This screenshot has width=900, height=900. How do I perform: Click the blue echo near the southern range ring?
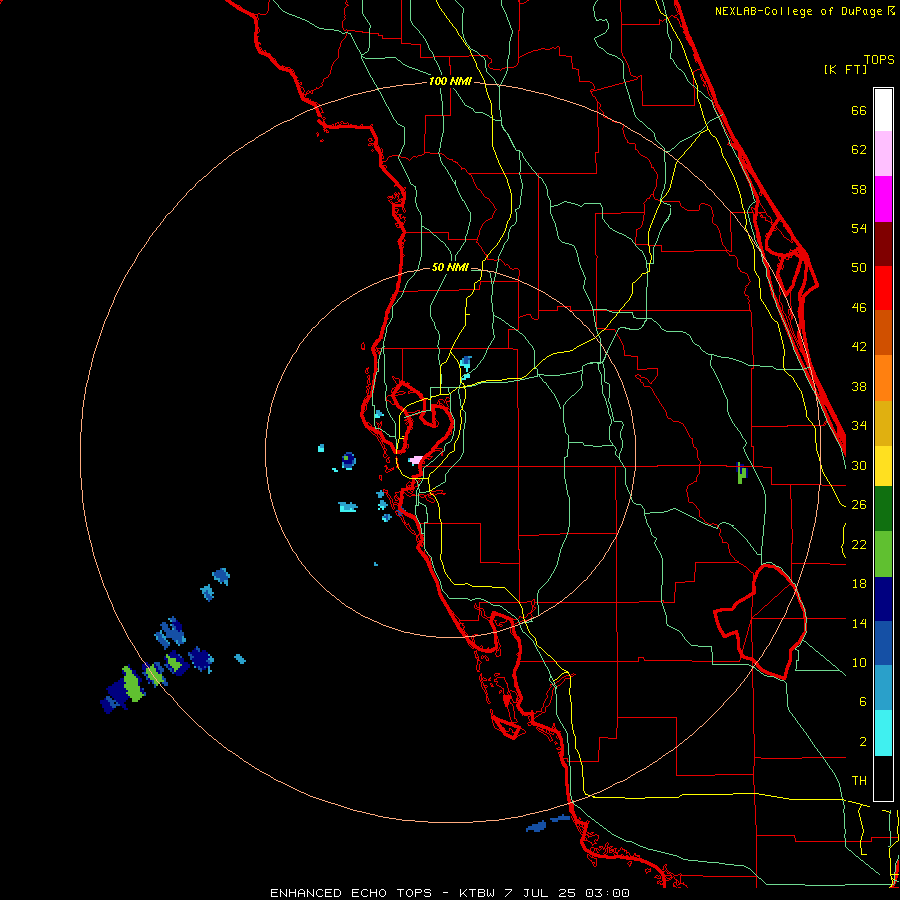pyautogui.click(x=537, y=827)
